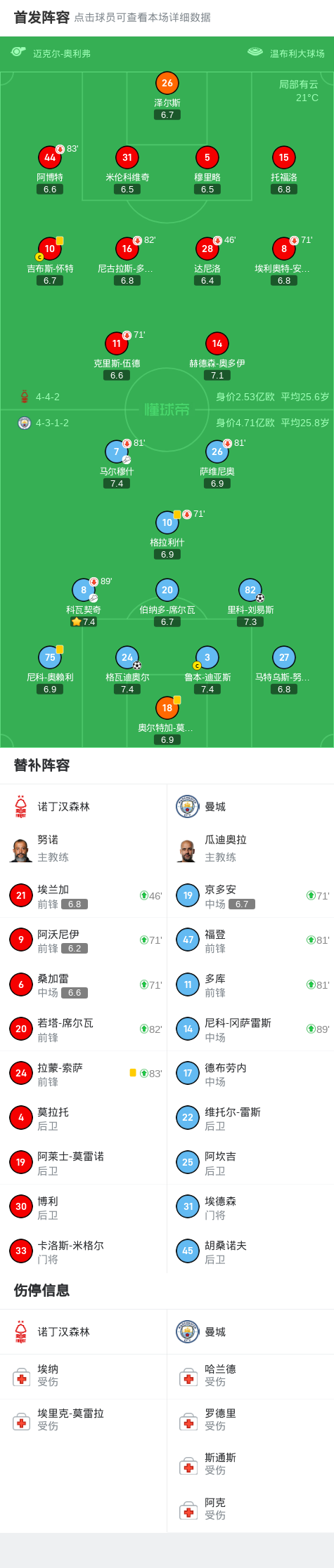Viewport: 334px width, 1568px height.
Task: Select City 4-3-1-2 formation label
Action: pyautogui.click(x=52, y=423)
